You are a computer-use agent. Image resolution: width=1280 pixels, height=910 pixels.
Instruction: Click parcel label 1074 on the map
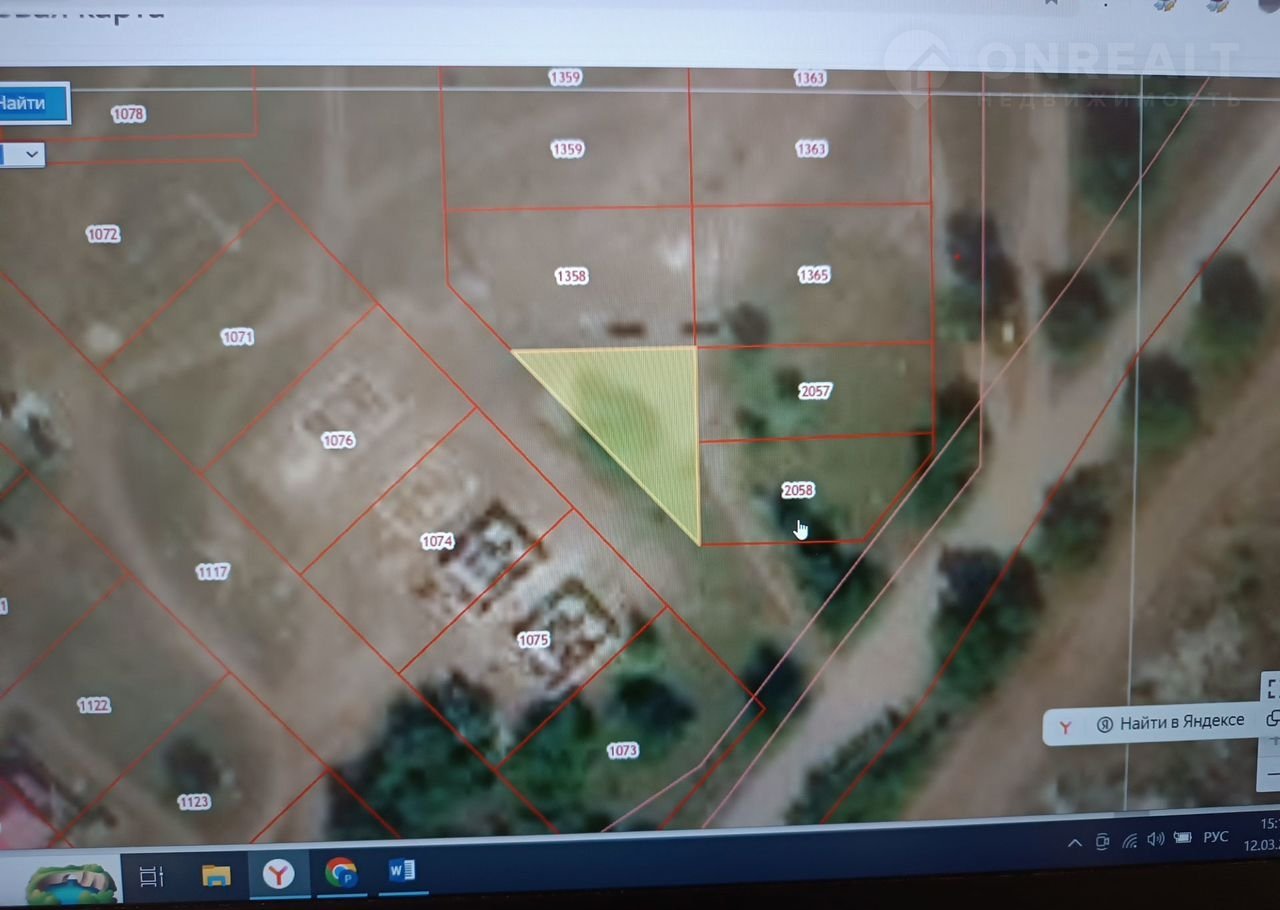[437, 541]
